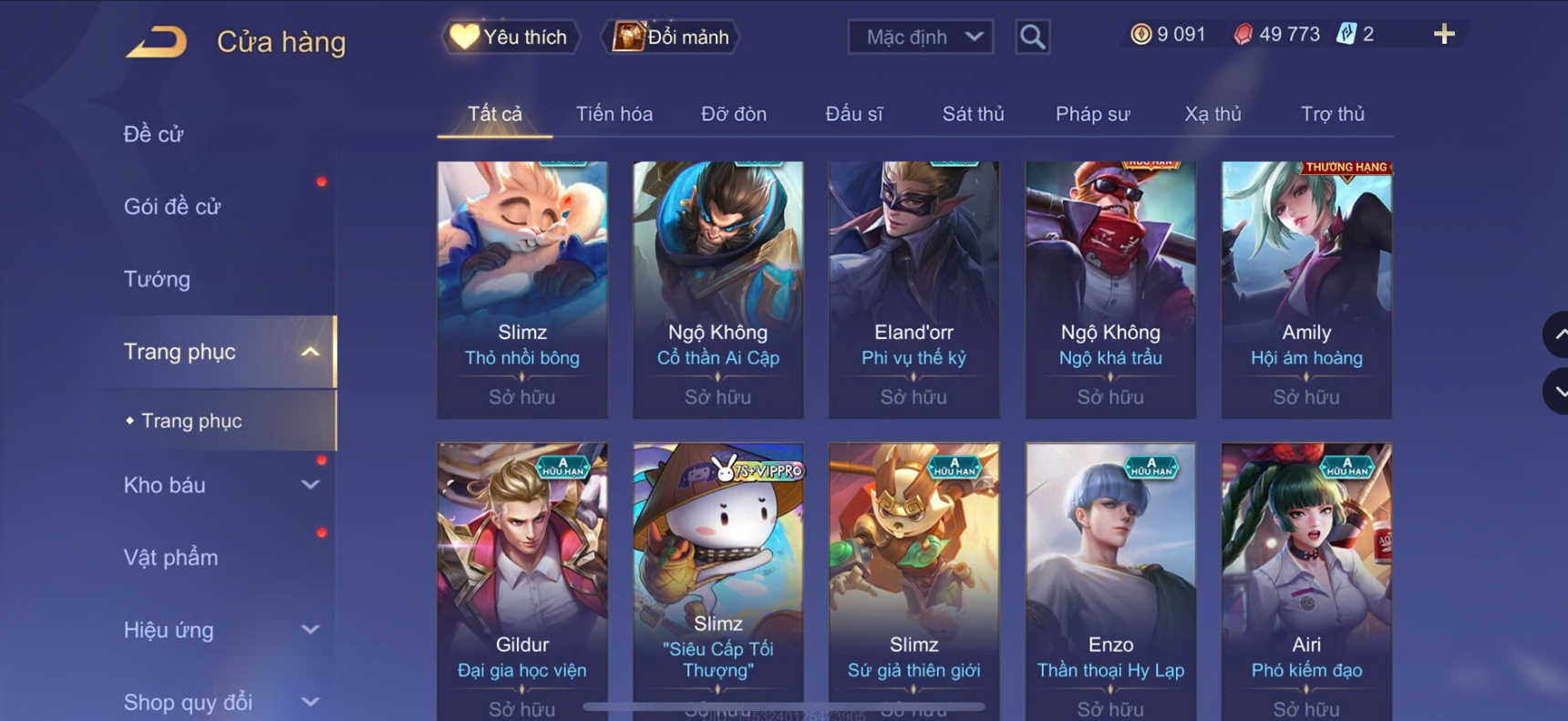Open the Đổi mảnh exchange button

669,37
